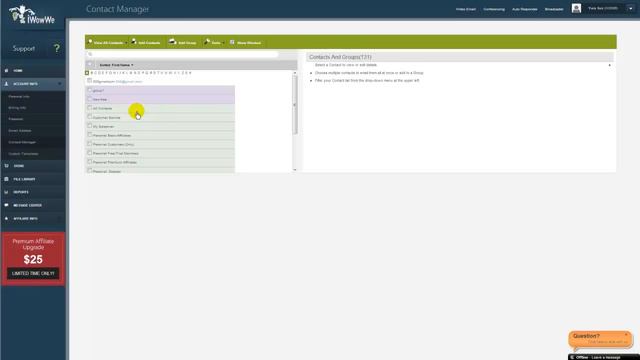
Task: Click the Message Center speech bubble icon
Action: point(7,205)
